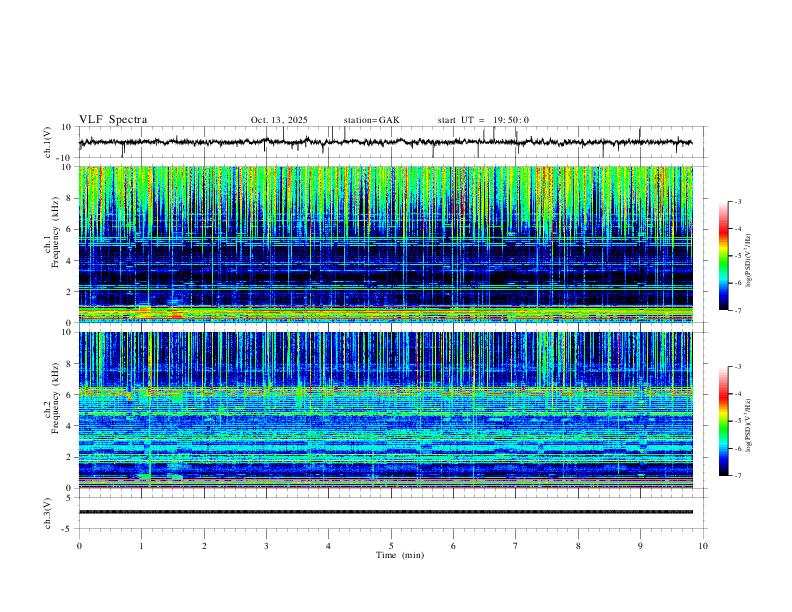792x612 pixels.
Task: Click the "station=GAK" header label
Action: click(x=371, y=120)
